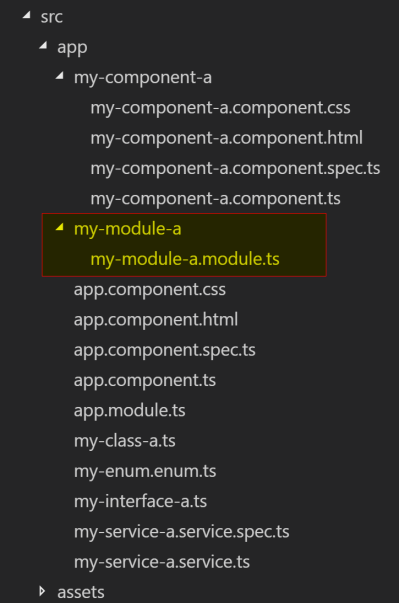Collapse the my-component-a folder arrow
The image size is (399, 603).
coord(60,76)
